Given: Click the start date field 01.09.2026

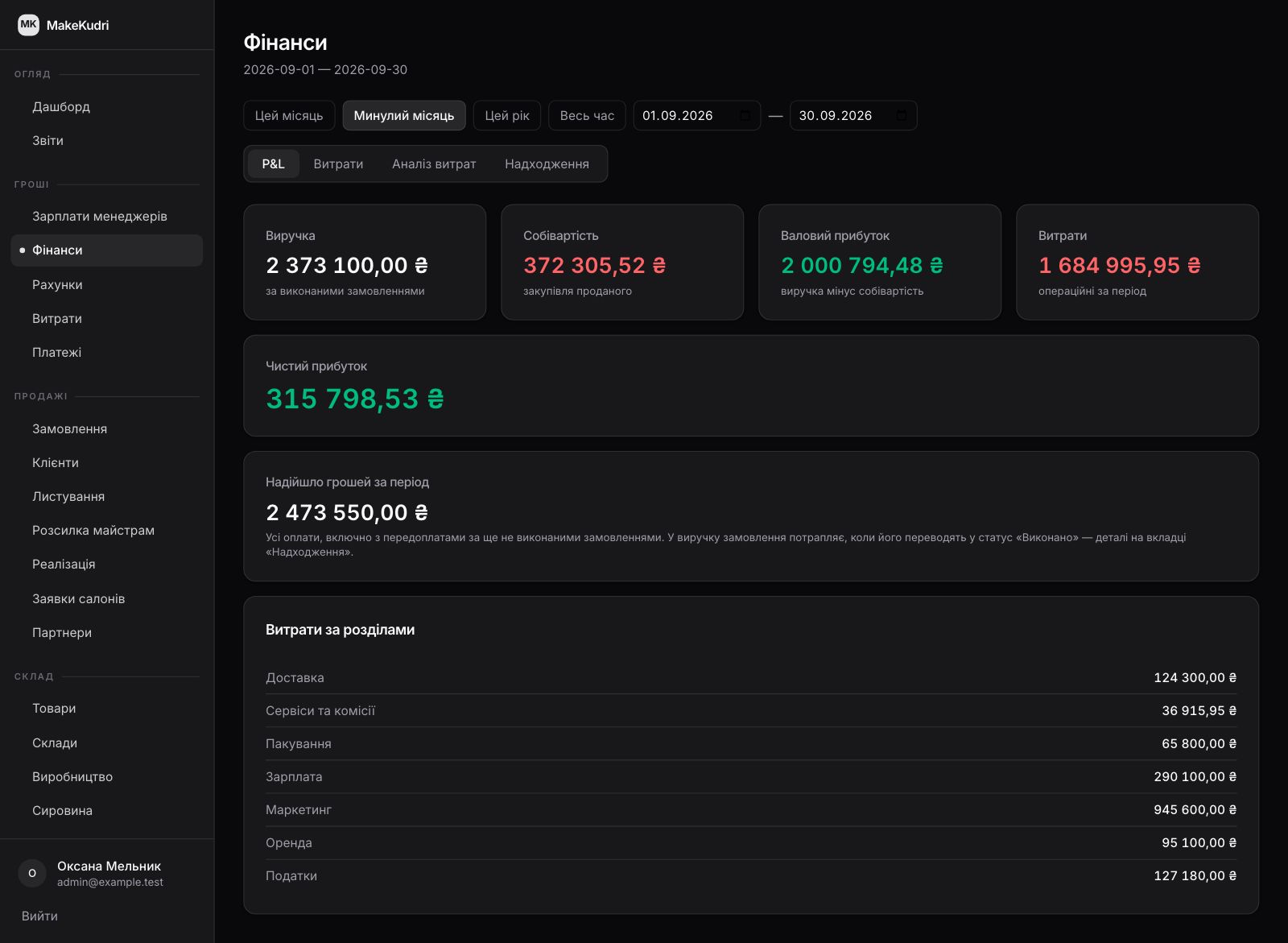Looking at the screenshot, I should click(x=697, y=116).
